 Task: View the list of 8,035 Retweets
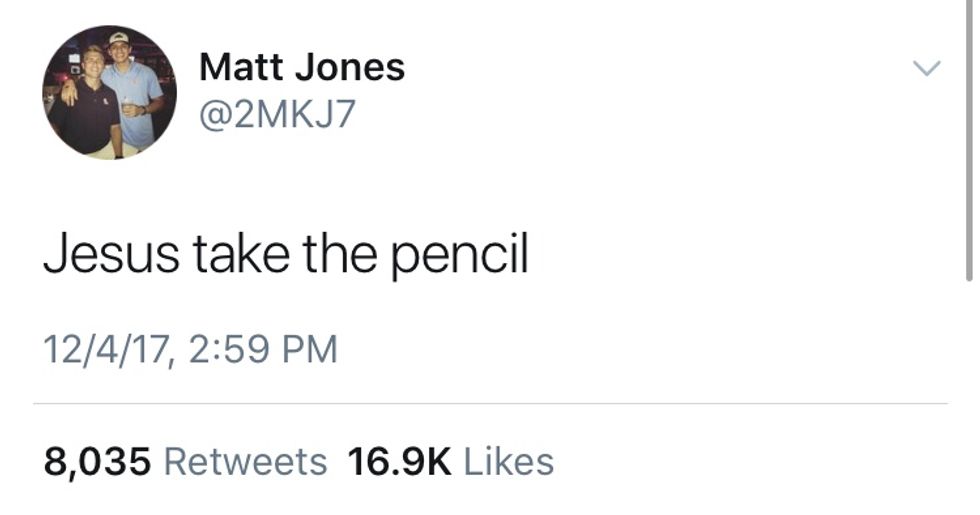tap(186, 461)
